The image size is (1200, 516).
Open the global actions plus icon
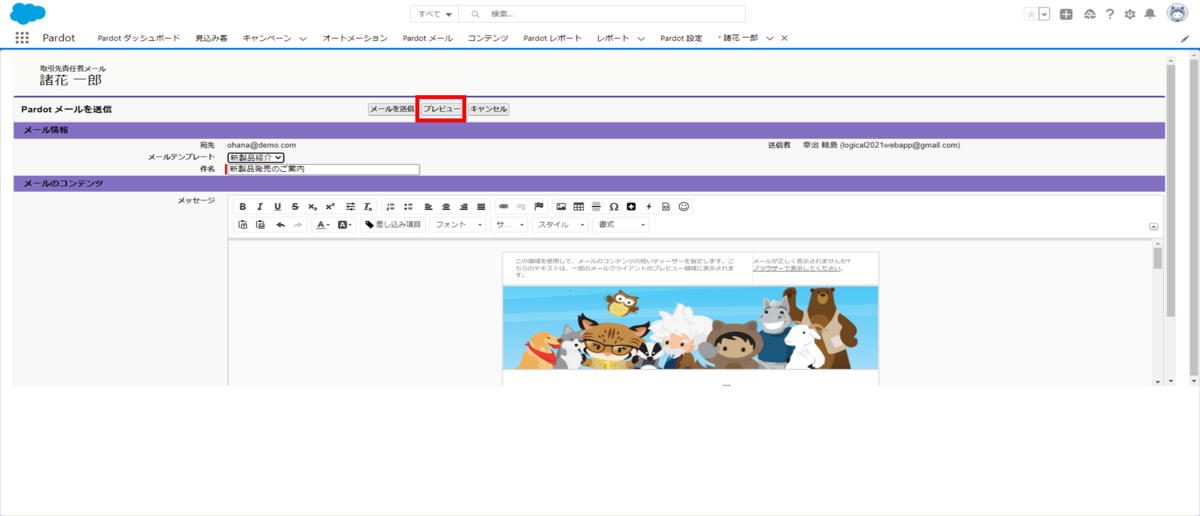click(x=1066, y=14)
